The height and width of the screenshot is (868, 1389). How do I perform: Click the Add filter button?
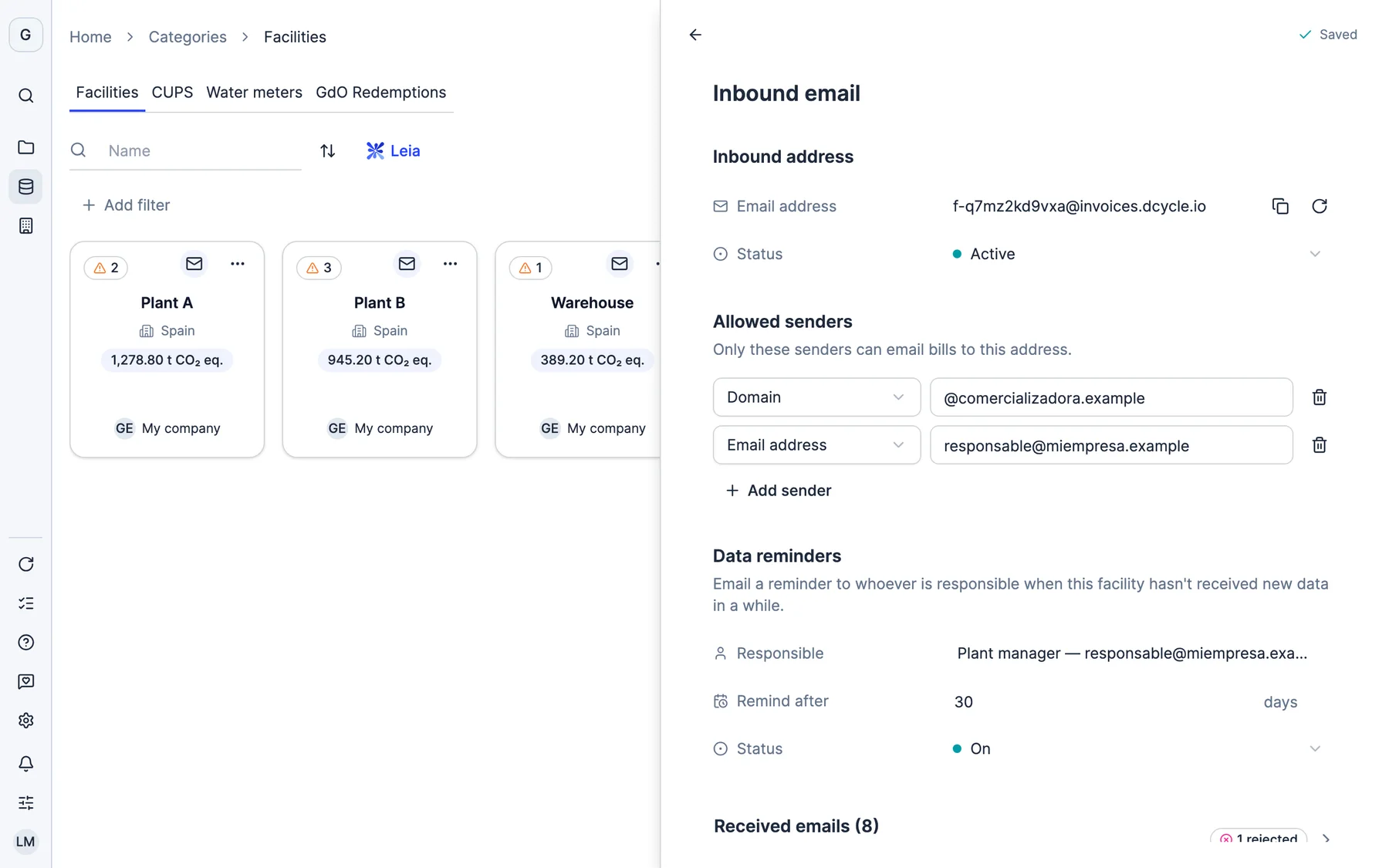(126, 205)
